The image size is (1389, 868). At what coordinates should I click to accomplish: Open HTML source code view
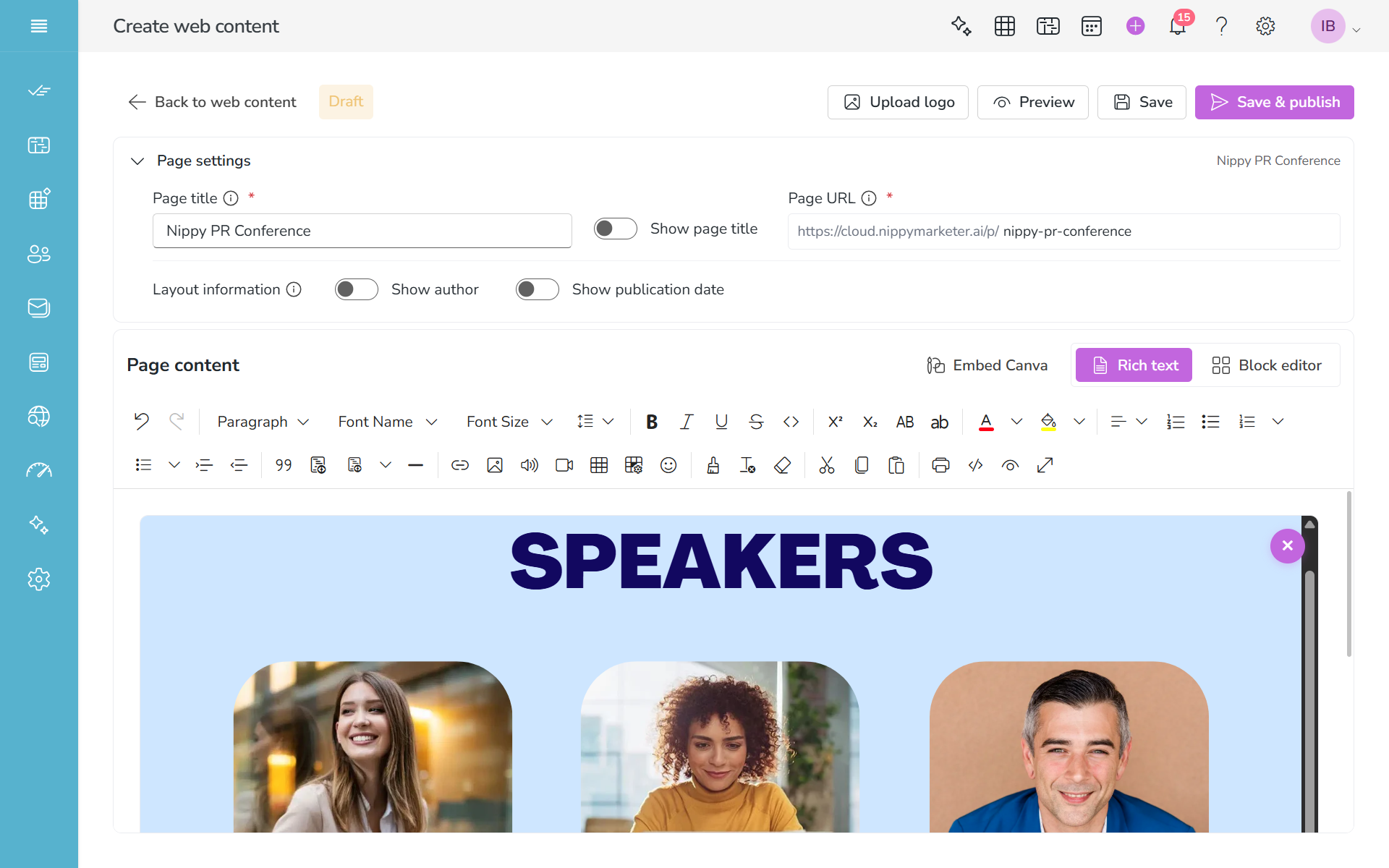pos(975,465)
